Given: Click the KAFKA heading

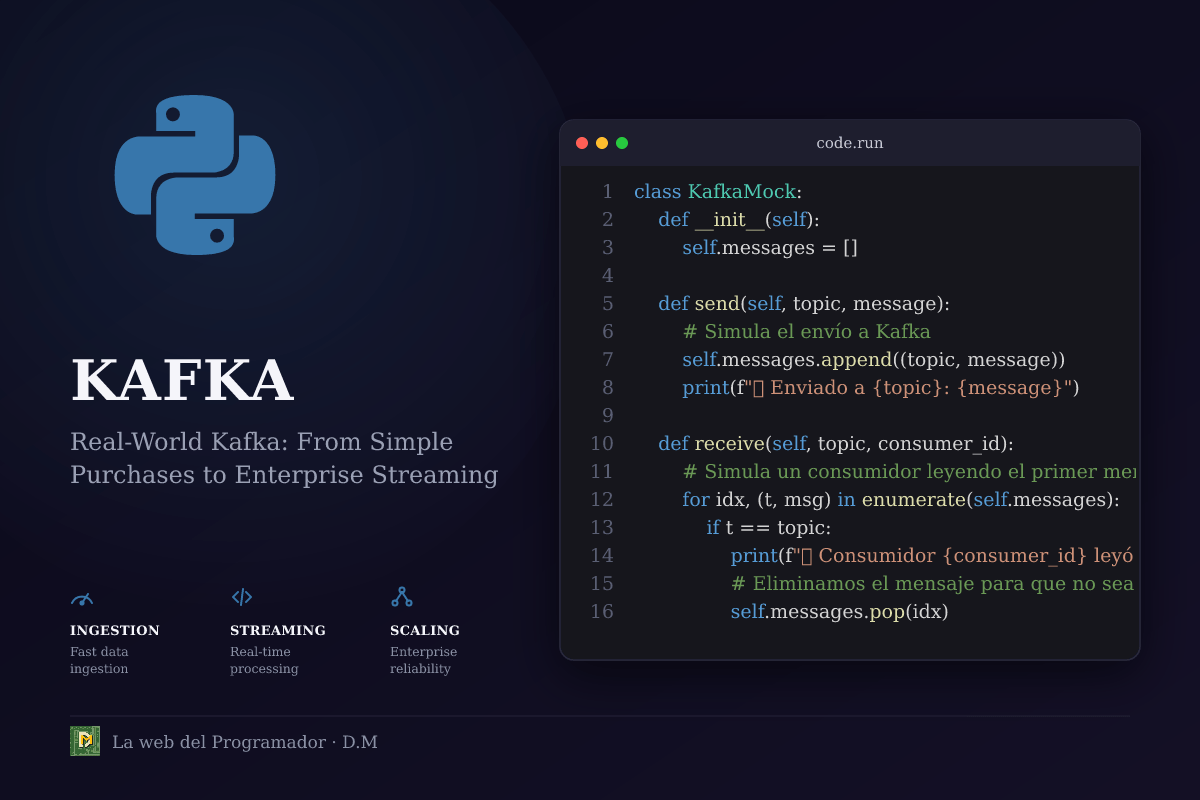Looking at the screenshot, I should click(x=181, y=382).
